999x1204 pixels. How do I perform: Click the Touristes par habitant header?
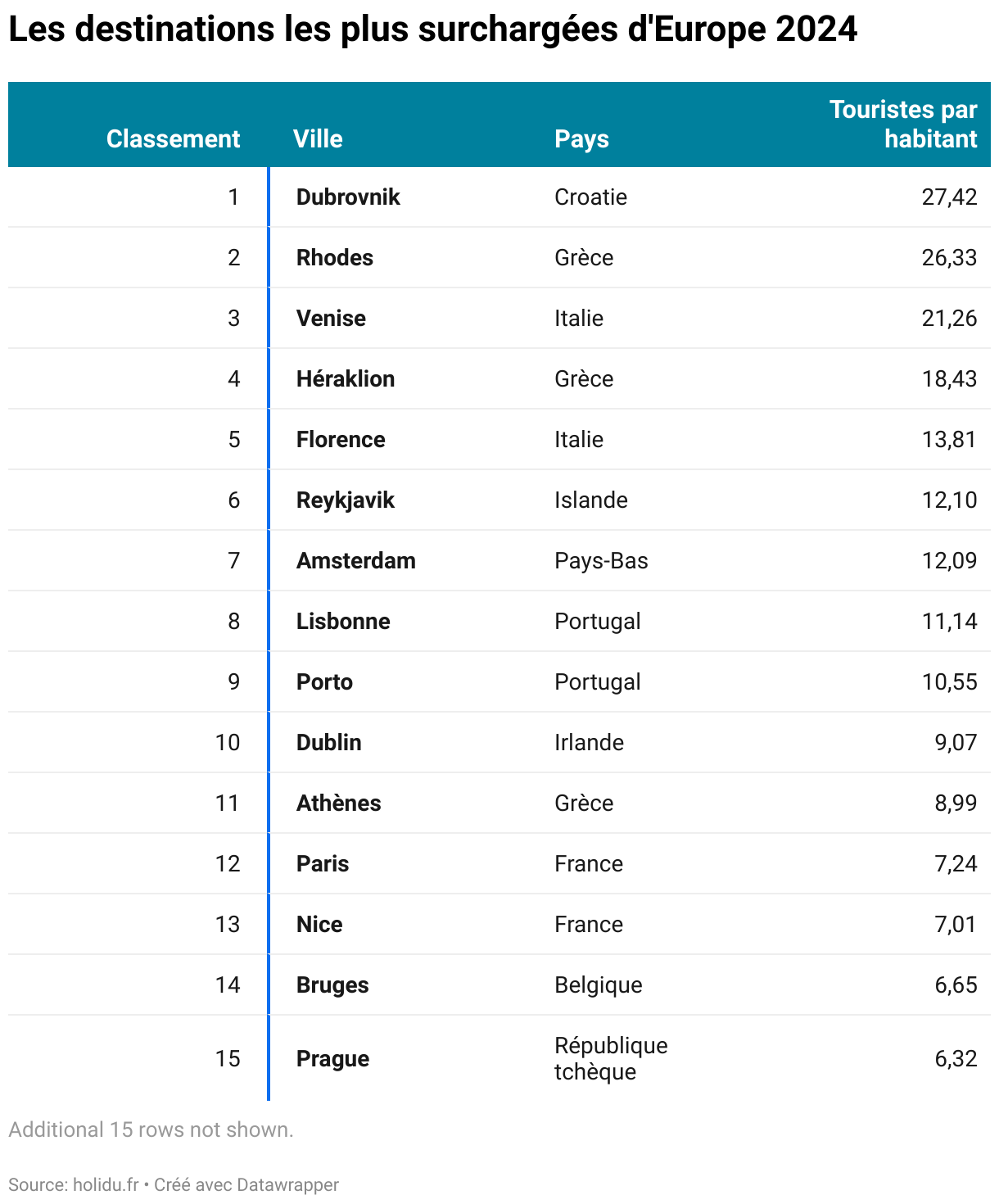tap(903, 124)
